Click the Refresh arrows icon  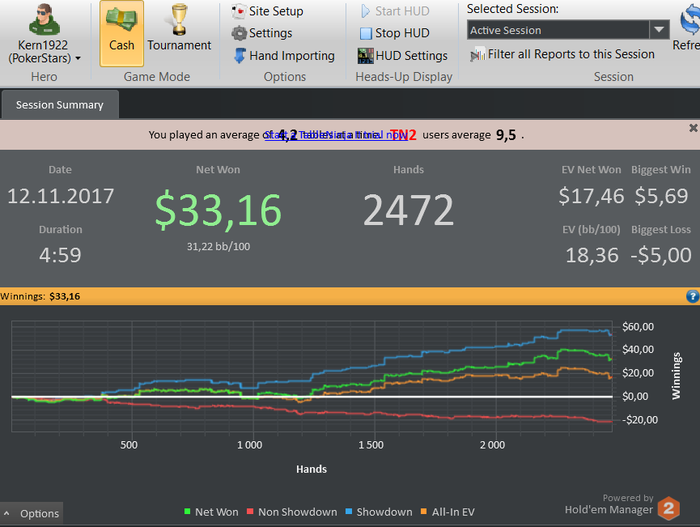tap(690, 20)
